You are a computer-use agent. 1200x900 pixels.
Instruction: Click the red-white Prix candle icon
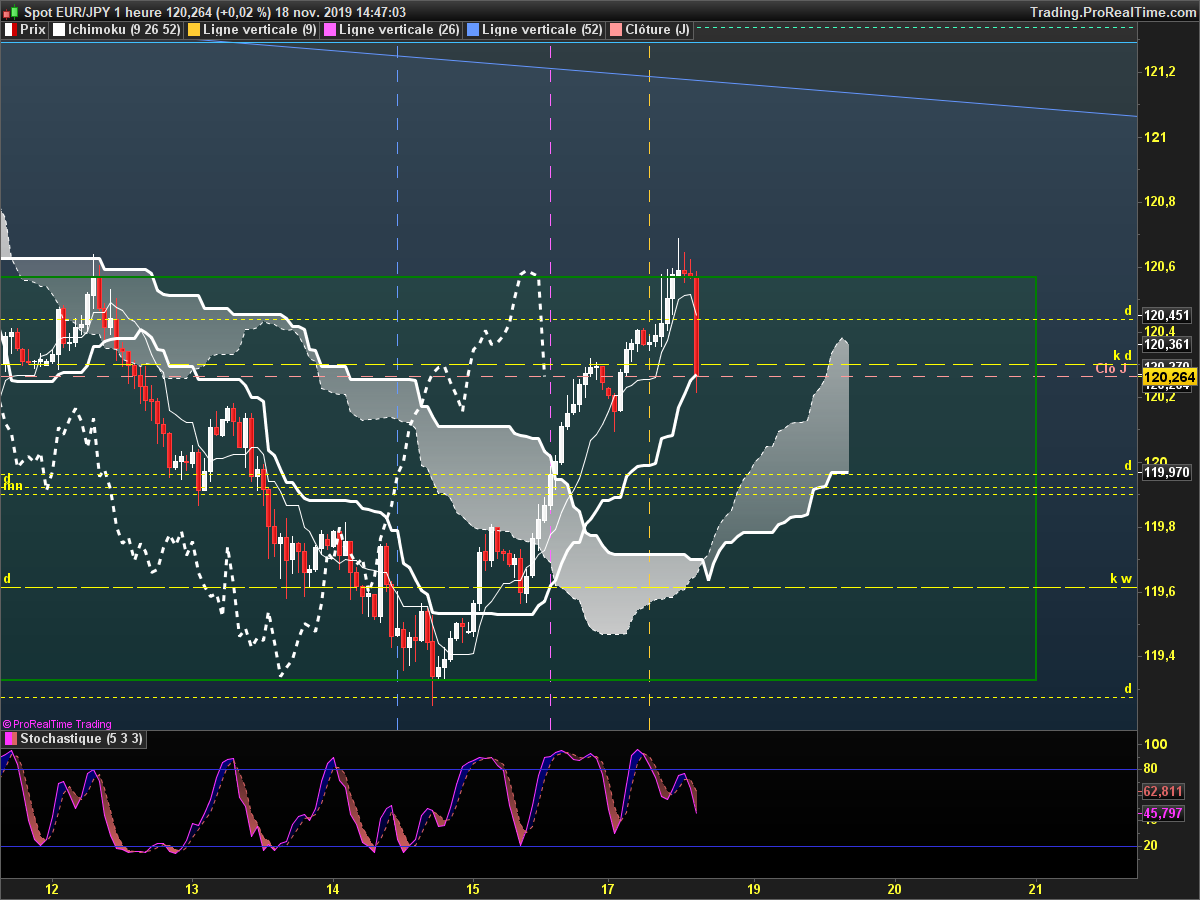[x=10, y=30]
